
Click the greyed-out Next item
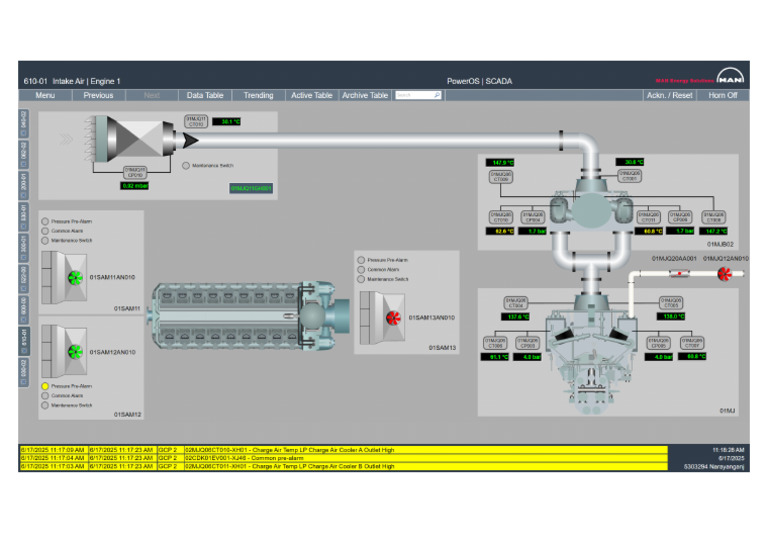click(x=152, y=95)
